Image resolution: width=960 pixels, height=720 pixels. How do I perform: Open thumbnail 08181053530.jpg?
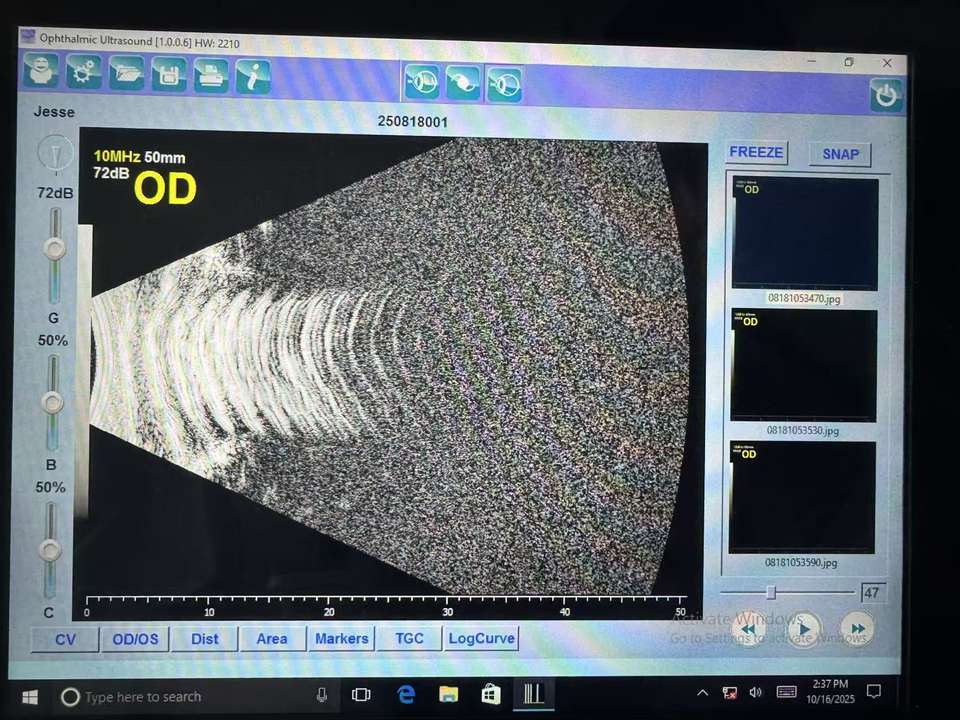click(804, 366)
